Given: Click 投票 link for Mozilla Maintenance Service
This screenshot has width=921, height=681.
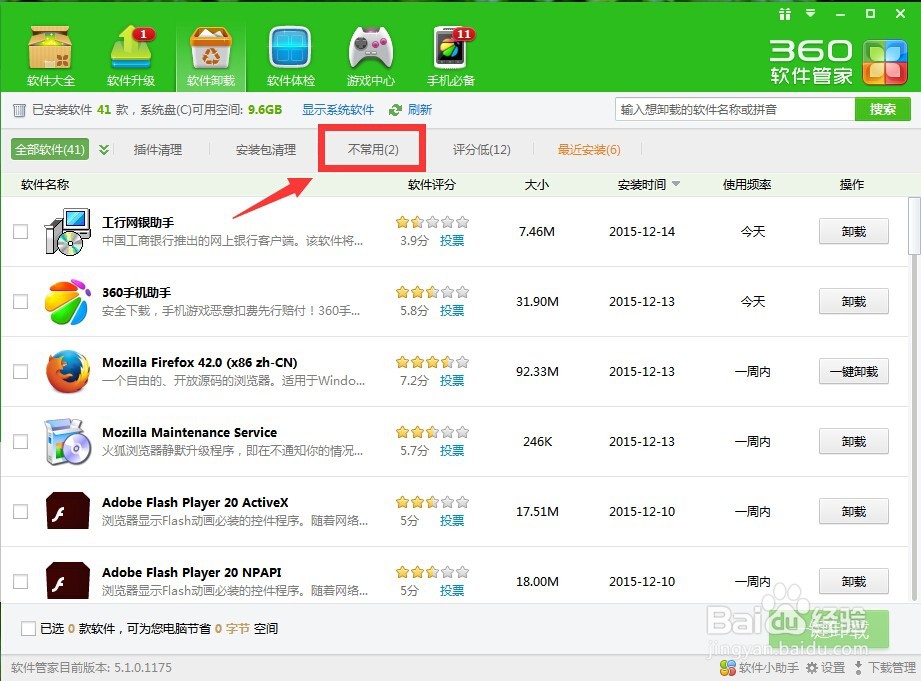Looking at the screenshot, I should (452, 451).
